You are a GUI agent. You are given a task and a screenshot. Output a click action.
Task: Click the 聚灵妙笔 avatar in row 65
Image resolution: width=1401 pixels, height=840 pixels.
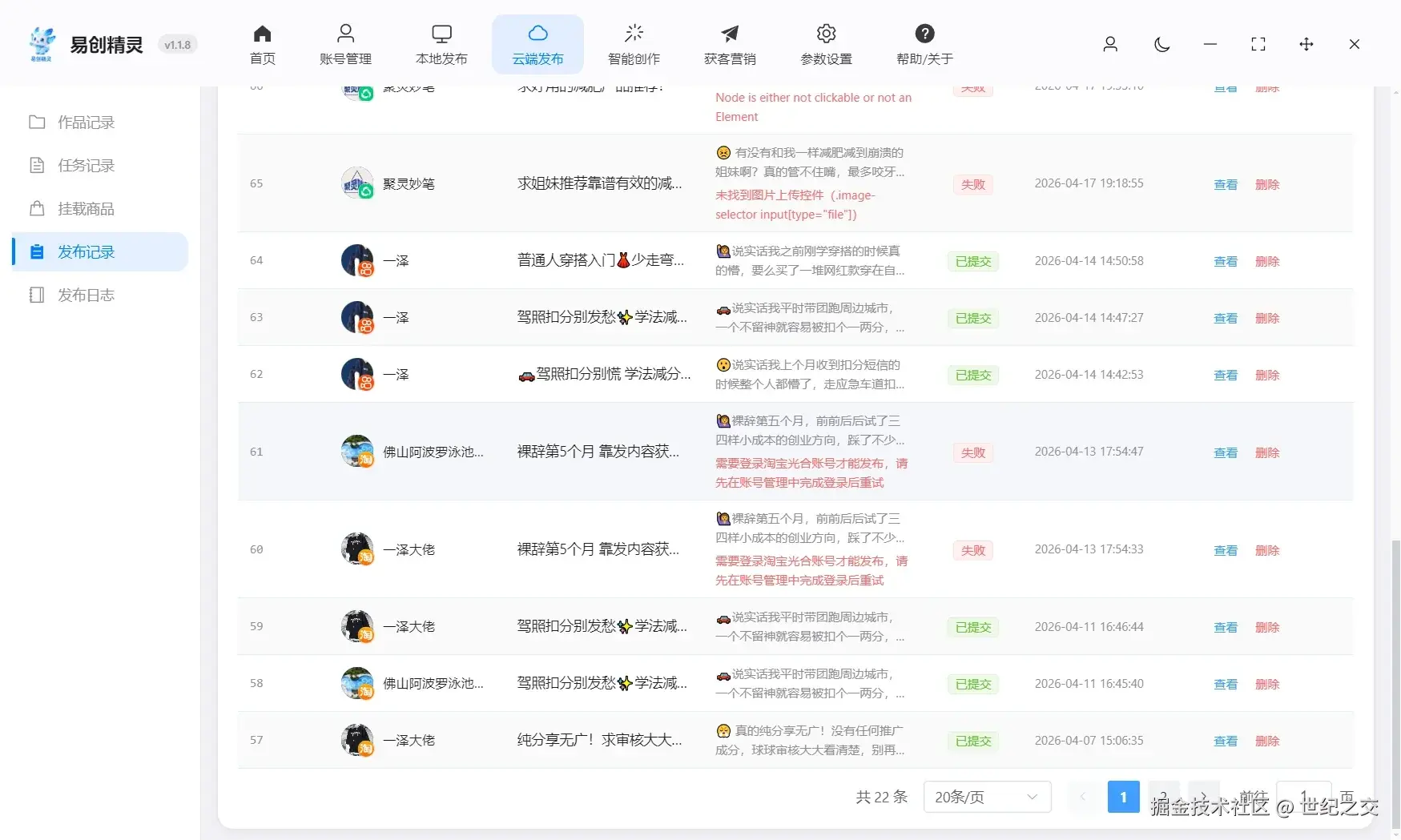(357, 183)
